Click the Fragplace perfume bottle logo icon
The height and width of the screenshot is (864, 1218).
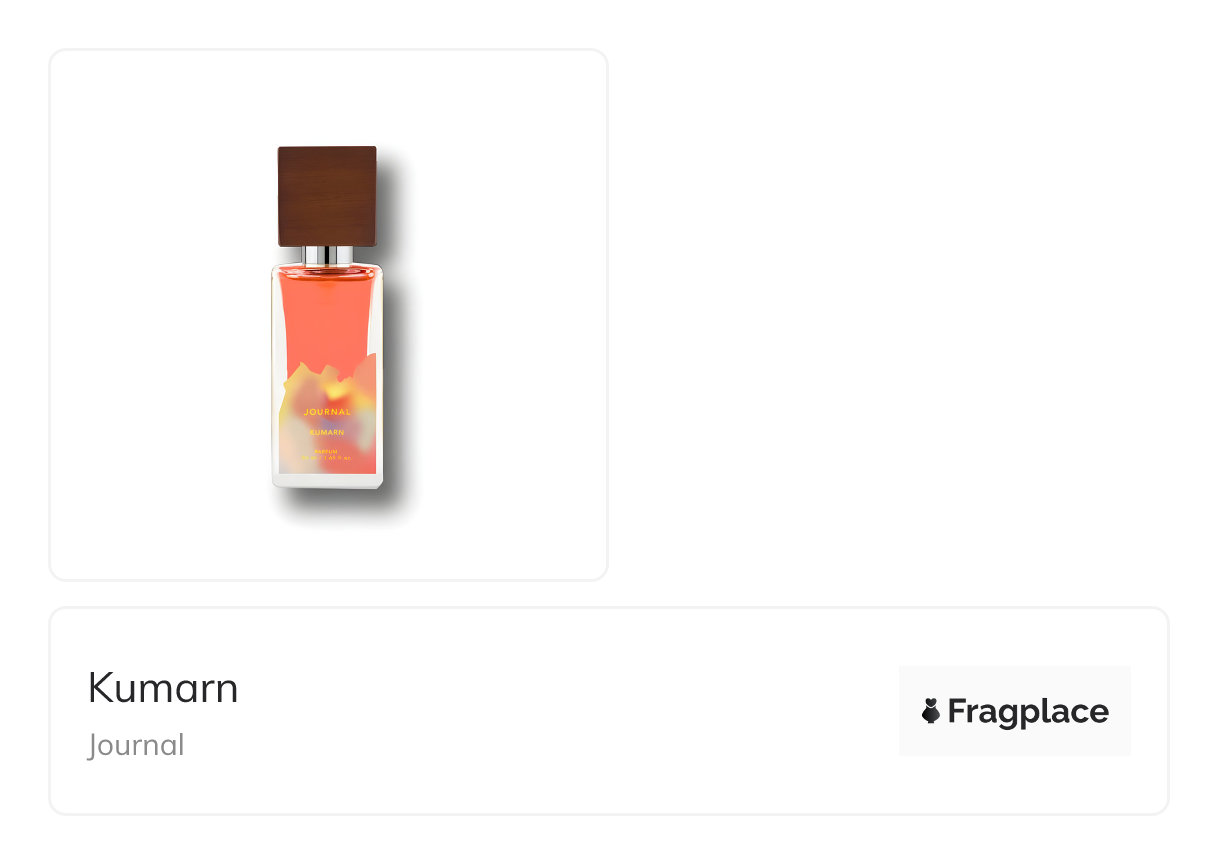931,711
